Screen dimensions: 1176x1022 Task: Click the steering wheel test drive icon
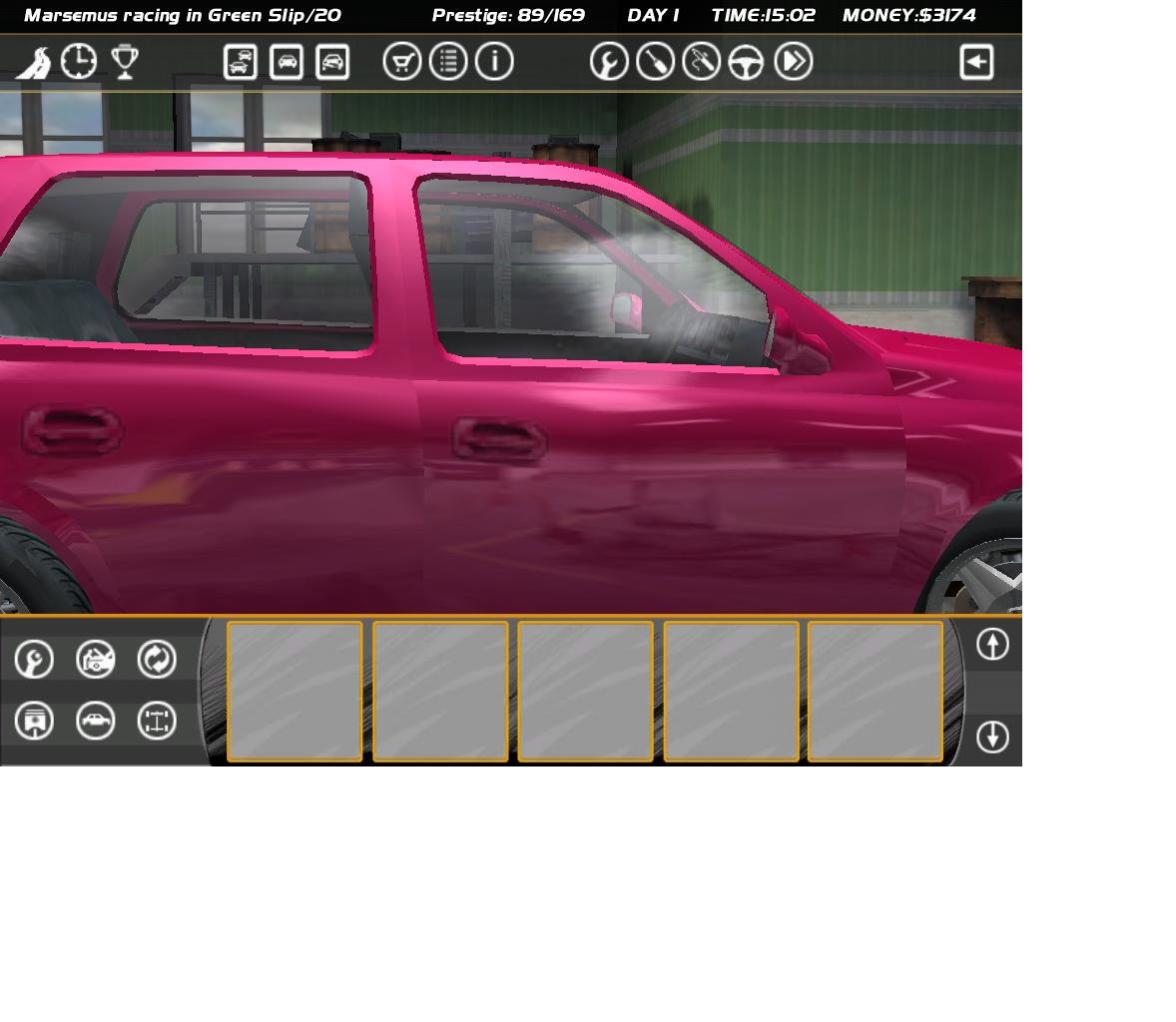[x=747, y=62]
